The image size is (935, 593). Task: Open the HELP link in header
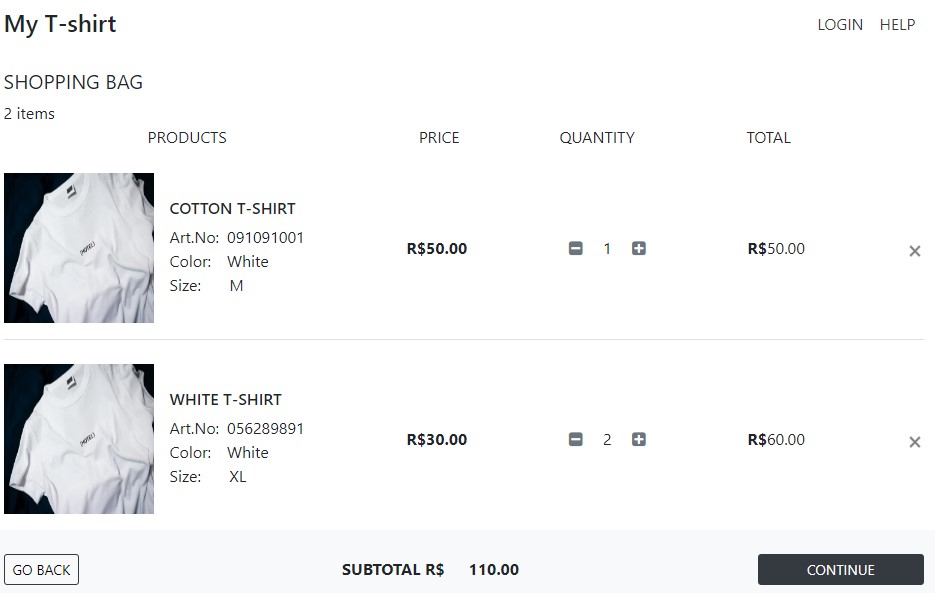[897, 25]
